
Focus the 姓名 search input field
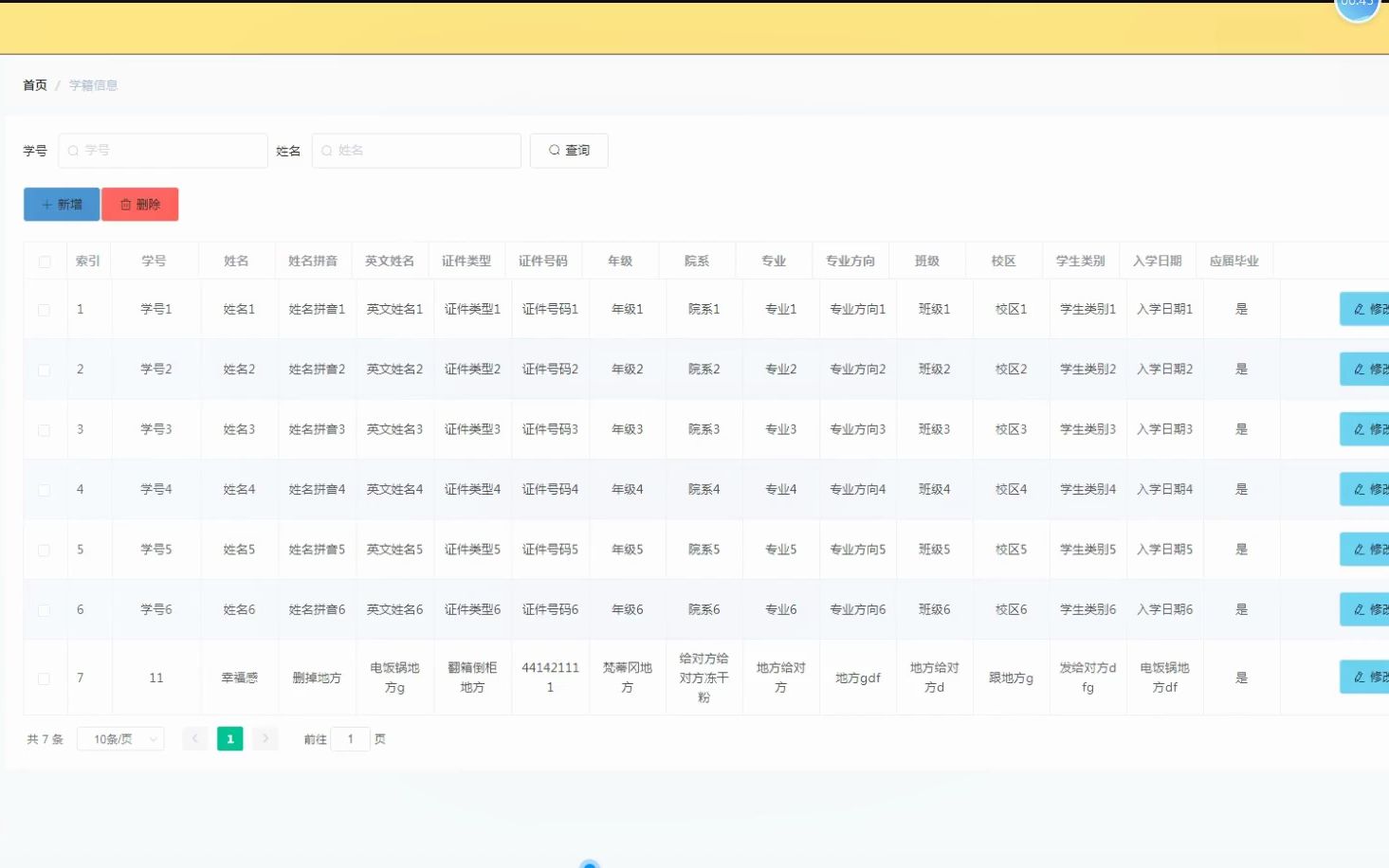click(416, 151)
